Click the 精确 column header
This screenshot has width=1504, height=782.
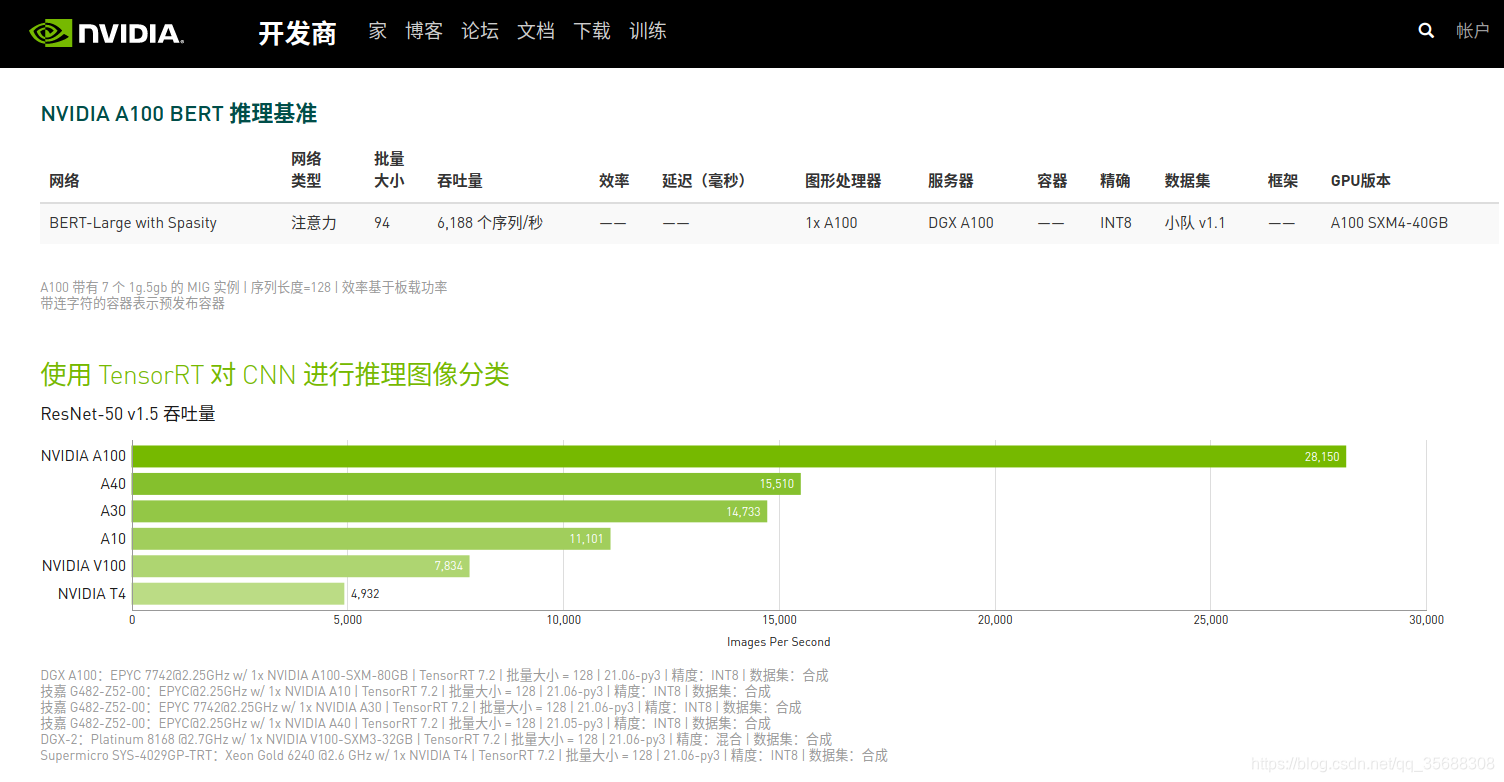tap(1115, 181)
